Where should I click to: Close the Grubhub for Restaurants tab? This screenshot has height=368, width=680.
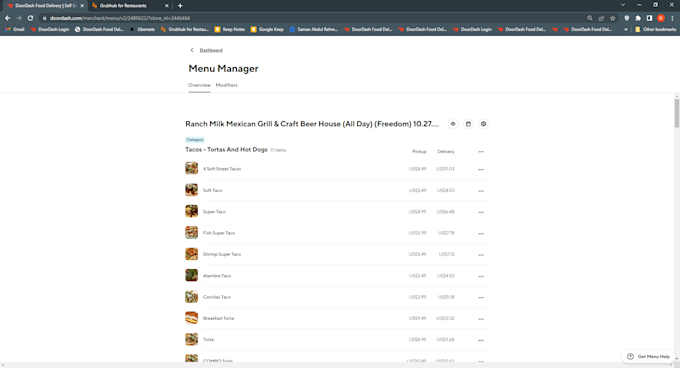coord(167,6)
